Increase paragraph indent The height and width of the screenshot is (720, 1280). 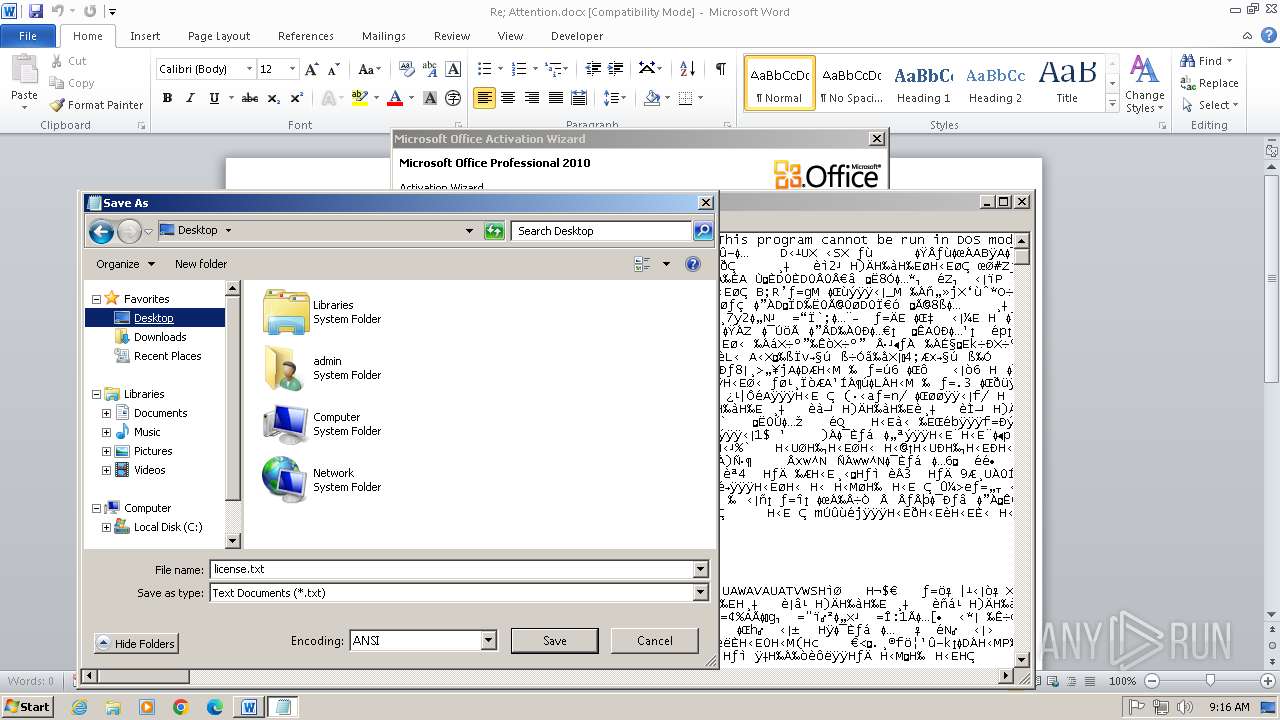(x=616, y=69)
